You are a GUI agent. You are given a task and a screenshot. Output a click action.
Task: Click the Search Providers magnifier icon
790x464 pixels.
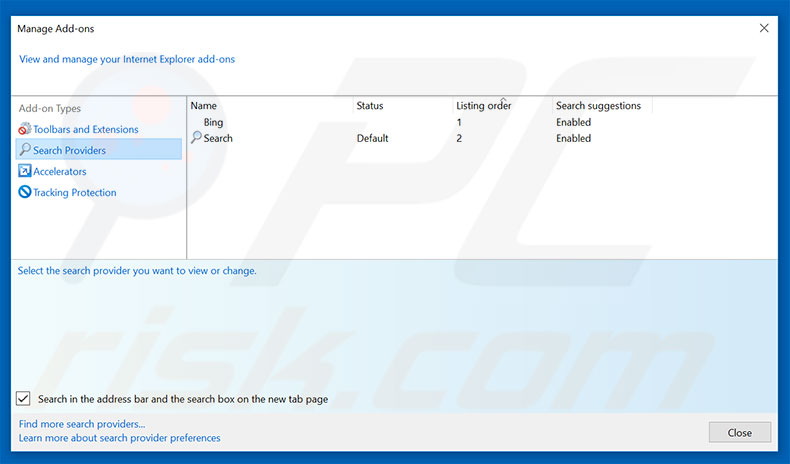[24, 150]
